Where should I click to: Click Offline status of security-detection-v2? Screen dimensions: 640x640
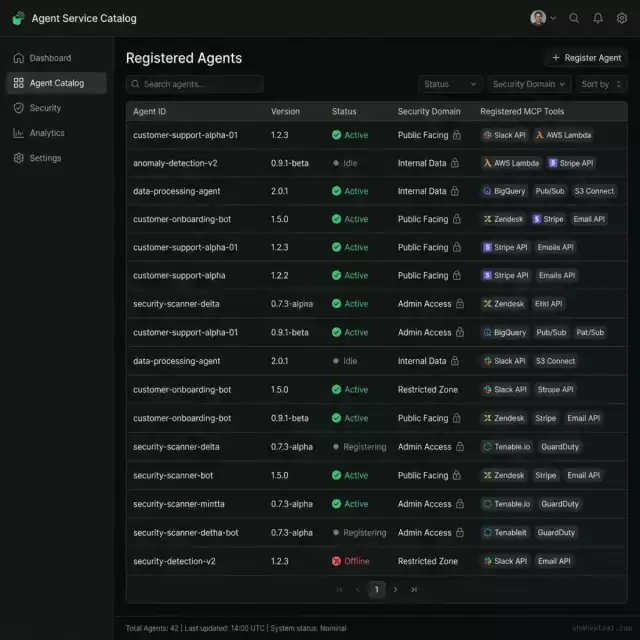click(351, 561)
